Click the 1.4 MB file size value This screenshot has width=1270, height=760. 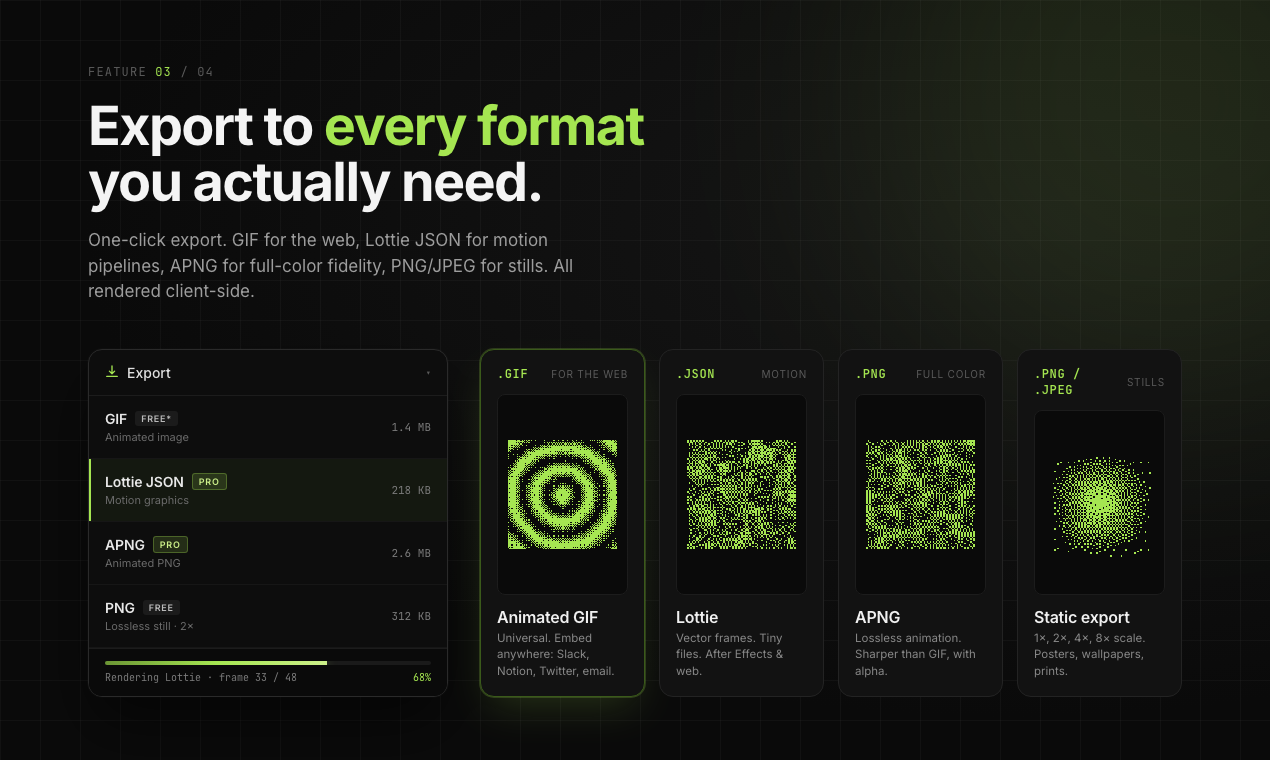(x=411, y=427)
